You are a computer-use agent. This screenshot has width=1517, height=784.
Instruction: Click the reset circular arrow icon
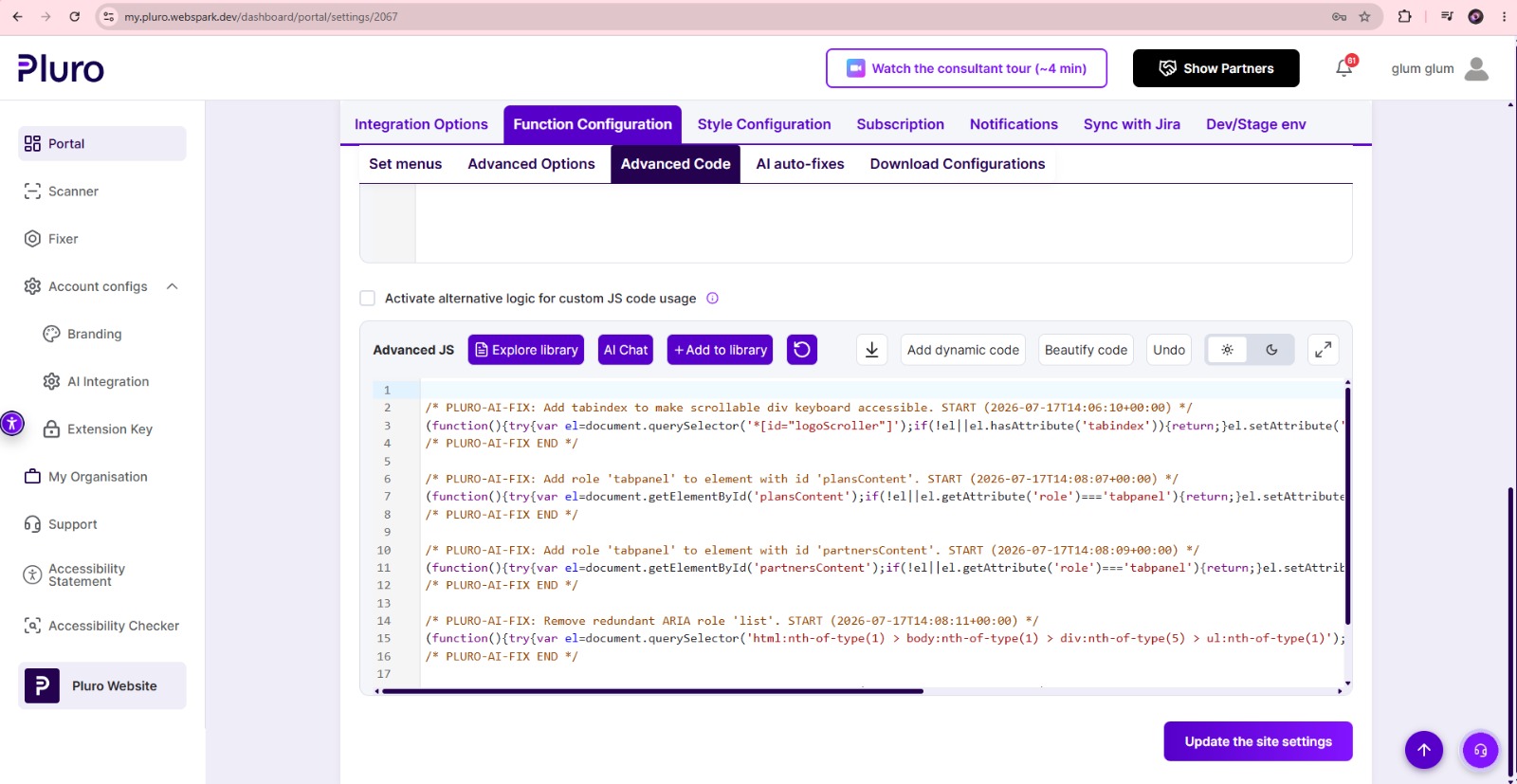tap(802, 350)
